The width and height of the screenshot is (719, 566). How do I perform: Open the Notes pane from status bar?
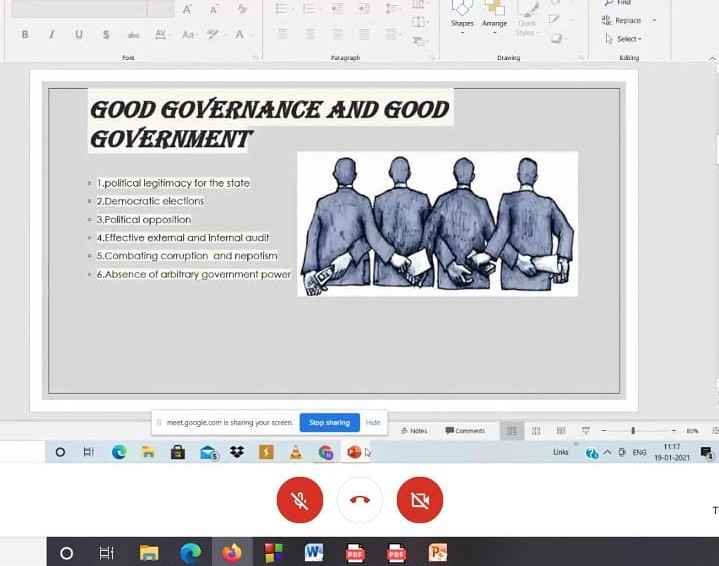[x=414, y=431]
